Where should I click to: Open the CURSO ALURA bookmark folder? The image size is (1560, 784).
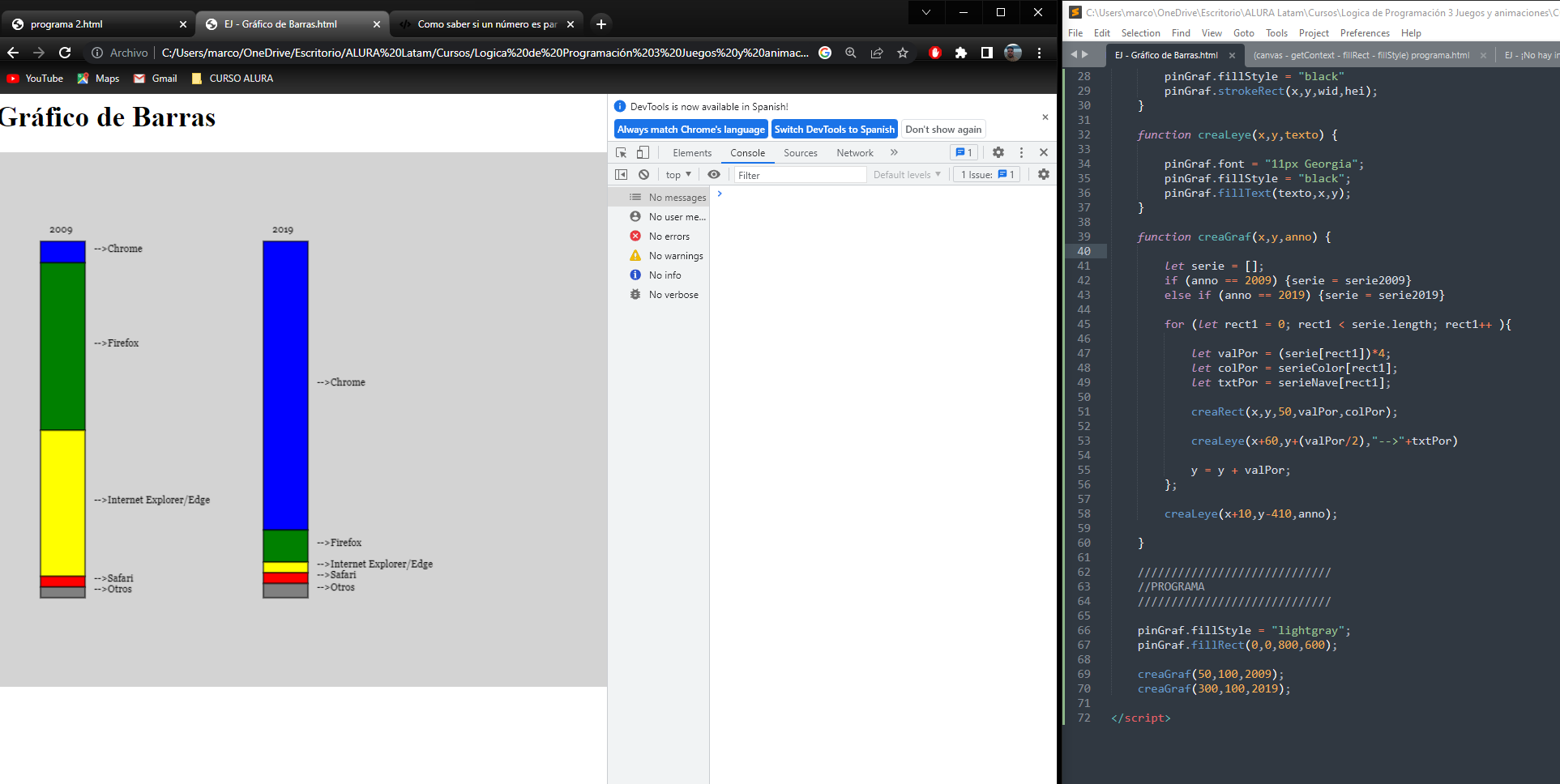click(x=233, y=79)
